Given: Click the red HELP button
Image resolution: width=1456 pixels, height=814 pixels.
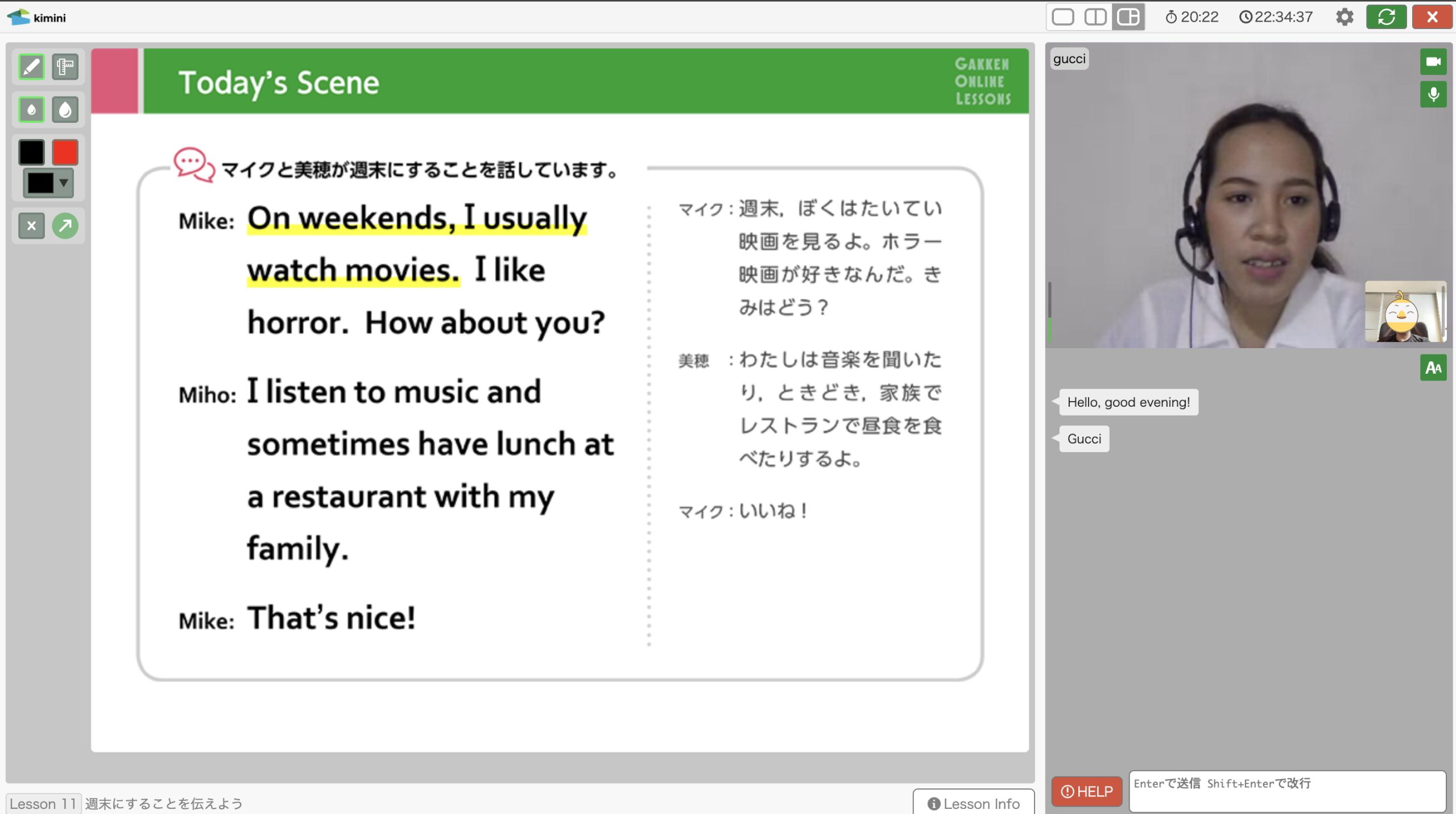Looking at the screenshot, I should 1086,791.
